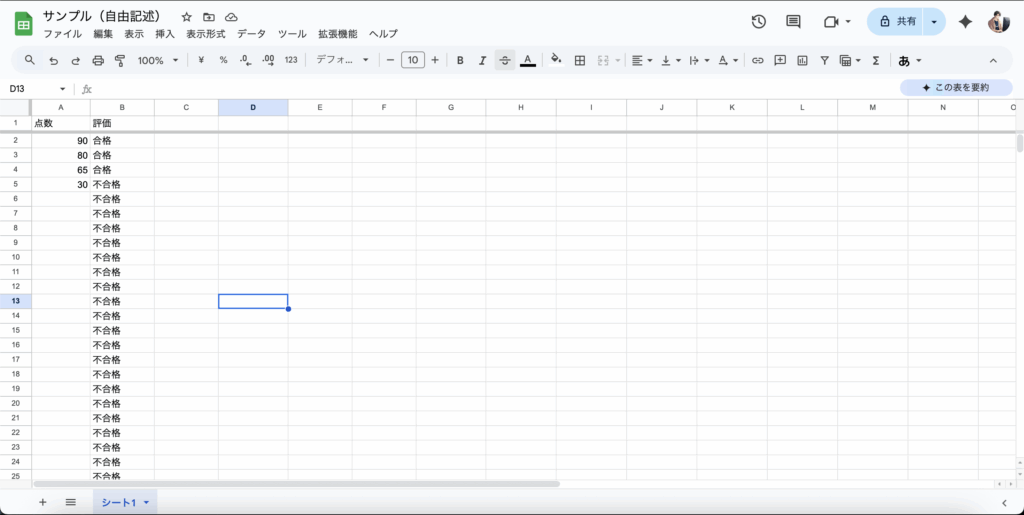Image resolution: width=1024 pixels, height=515 pixels.
Task: Open version history clock icon
Action: (x=758, y=22)
